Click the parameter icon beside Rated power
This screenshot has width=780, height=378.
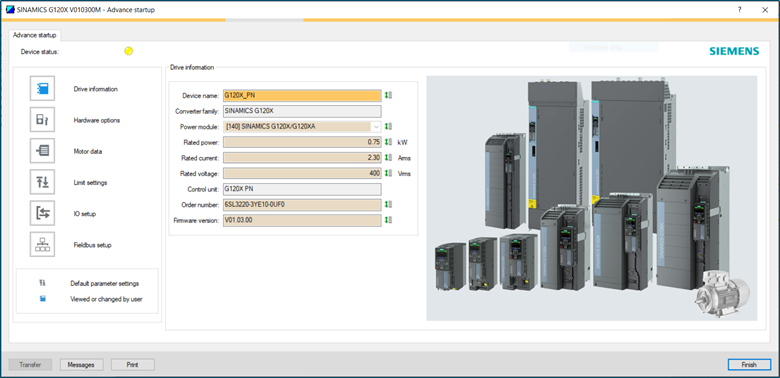[389, 142]
